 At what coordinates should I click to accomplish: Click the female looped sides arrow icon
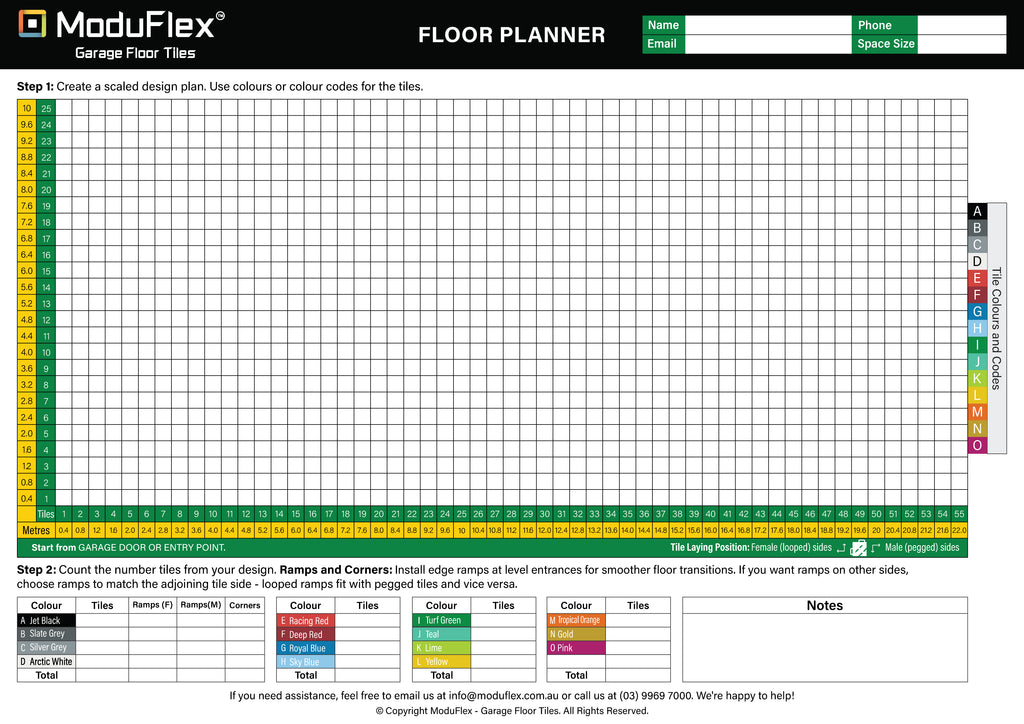(840, 548)
